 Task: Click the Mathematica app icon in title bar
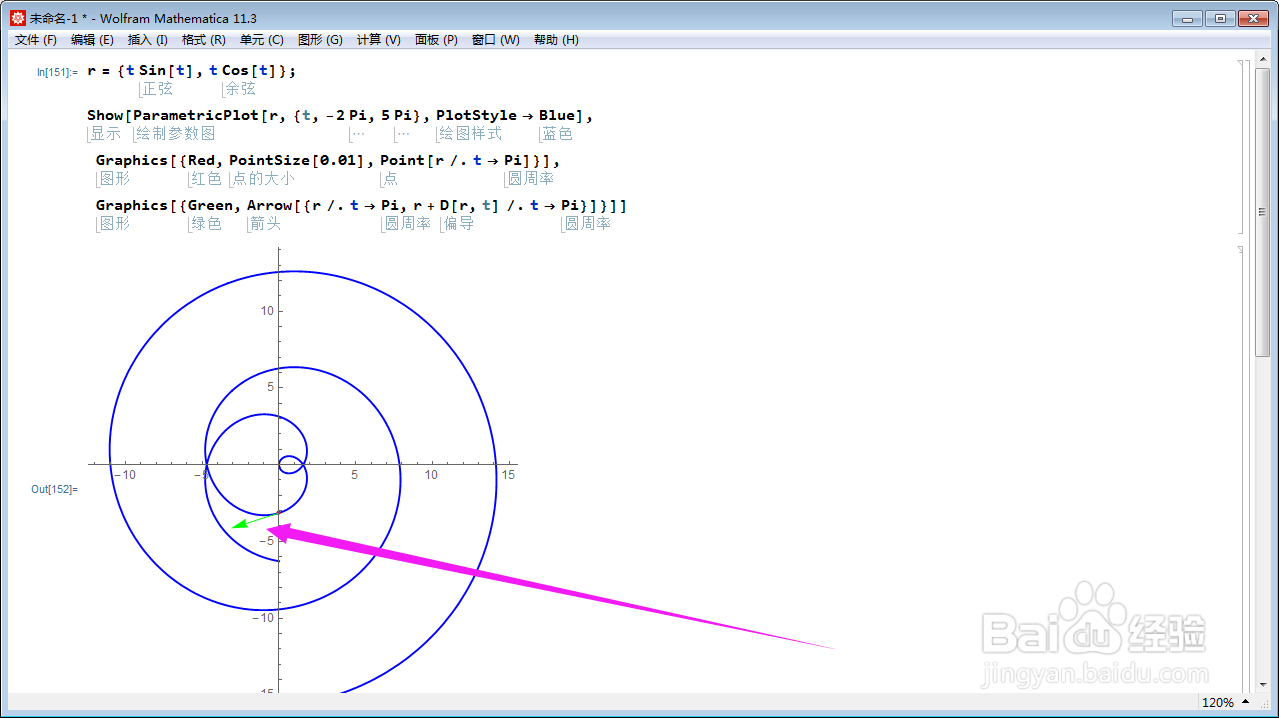(x=18, y=18)
